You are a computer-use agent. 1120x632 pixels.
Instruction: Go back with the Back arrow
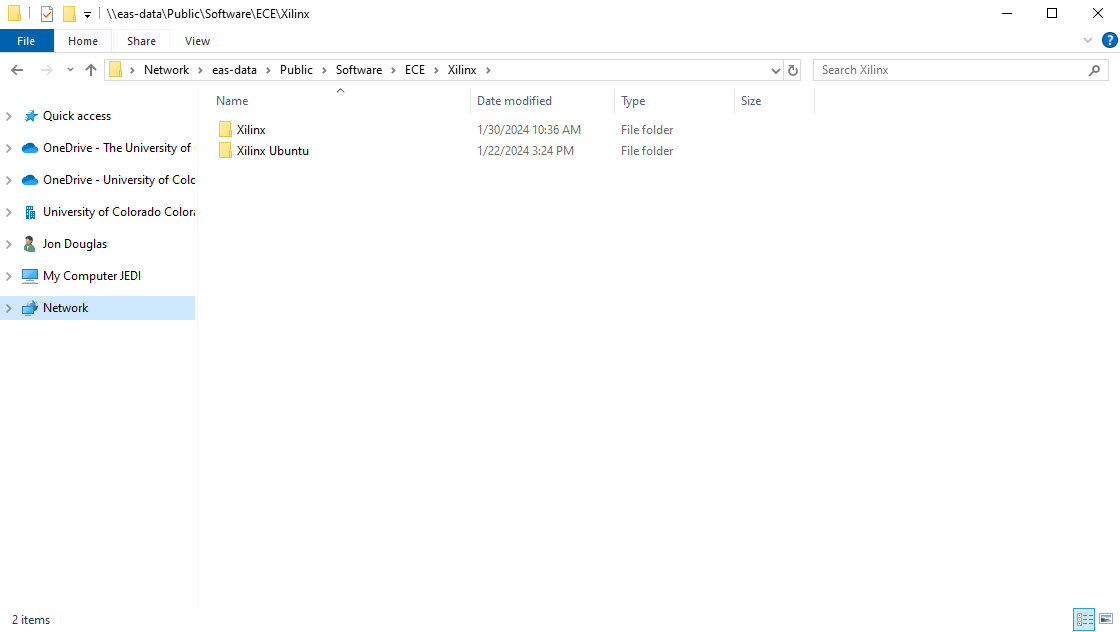[17, 70]
